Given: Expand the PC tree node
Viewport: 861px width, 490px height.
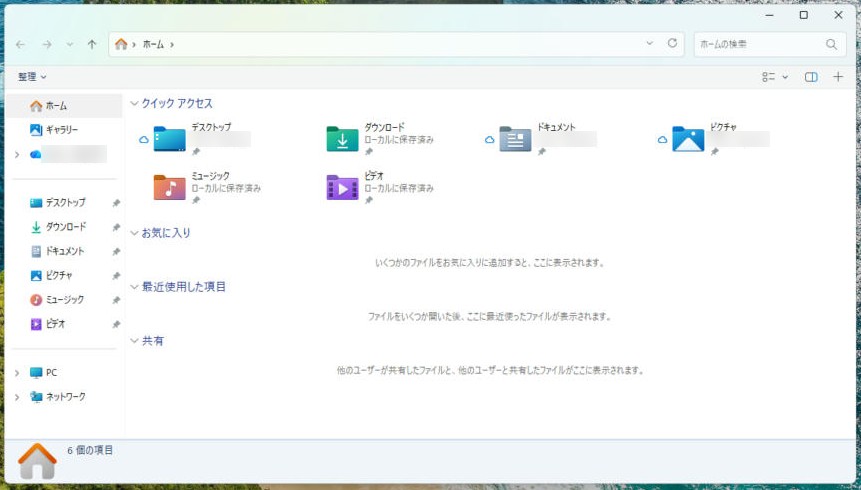Looking at the screenshot, I should pos(17,373).
